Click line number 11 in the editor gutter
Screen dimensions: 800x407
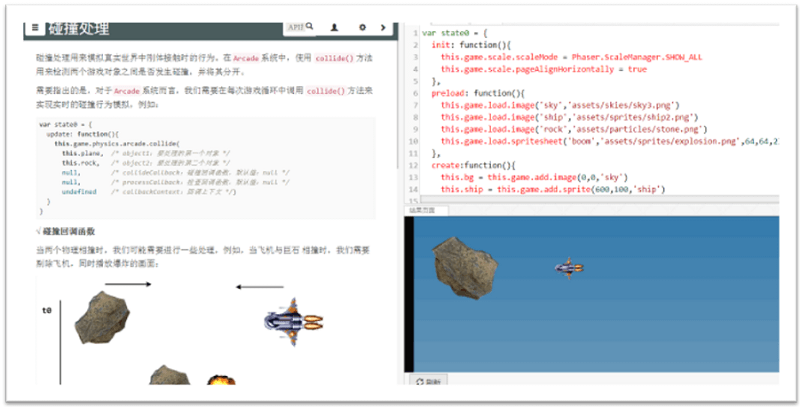tap(413, 153)
